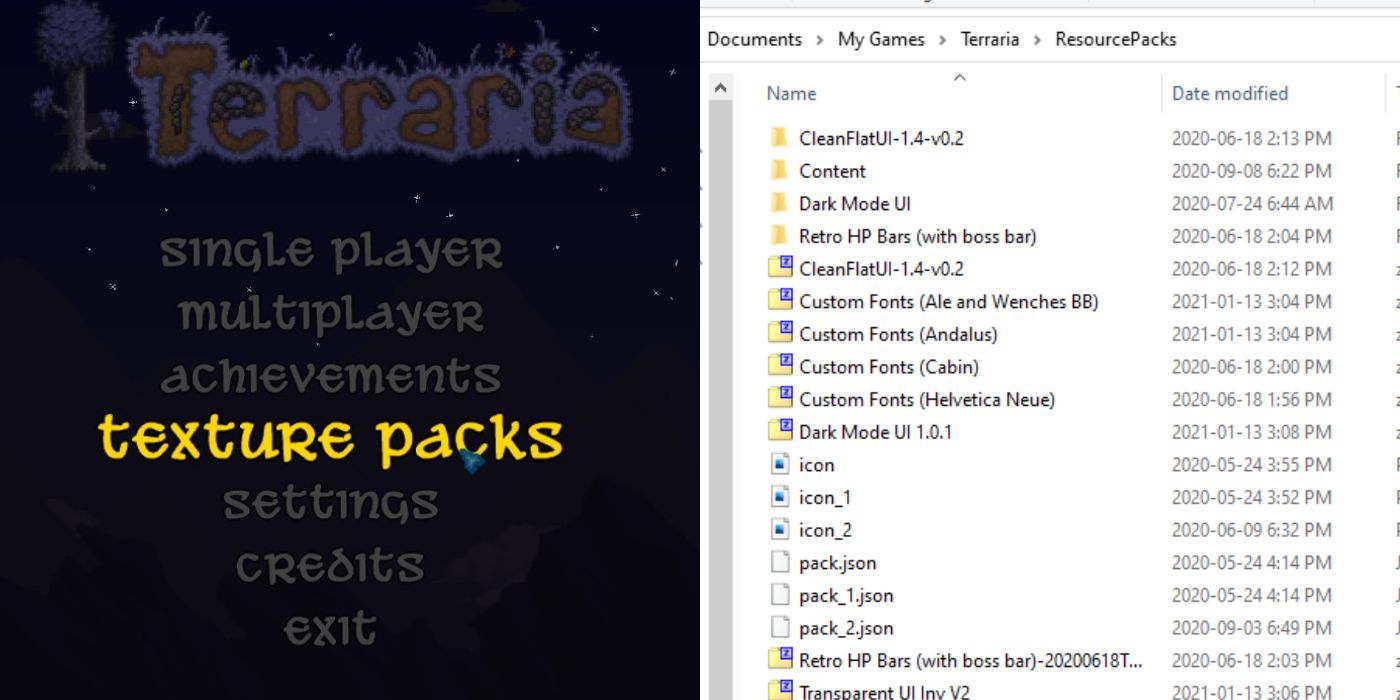Select pack_2.json file name
Image resolution: width=1400 pixels, height=700 pixels.
click(x=846, y=628)
